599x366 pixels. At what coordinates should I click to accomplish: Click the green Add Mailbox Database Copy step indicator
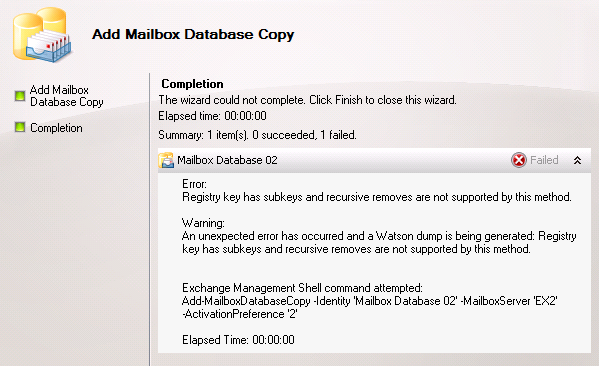tap(20, 96)
